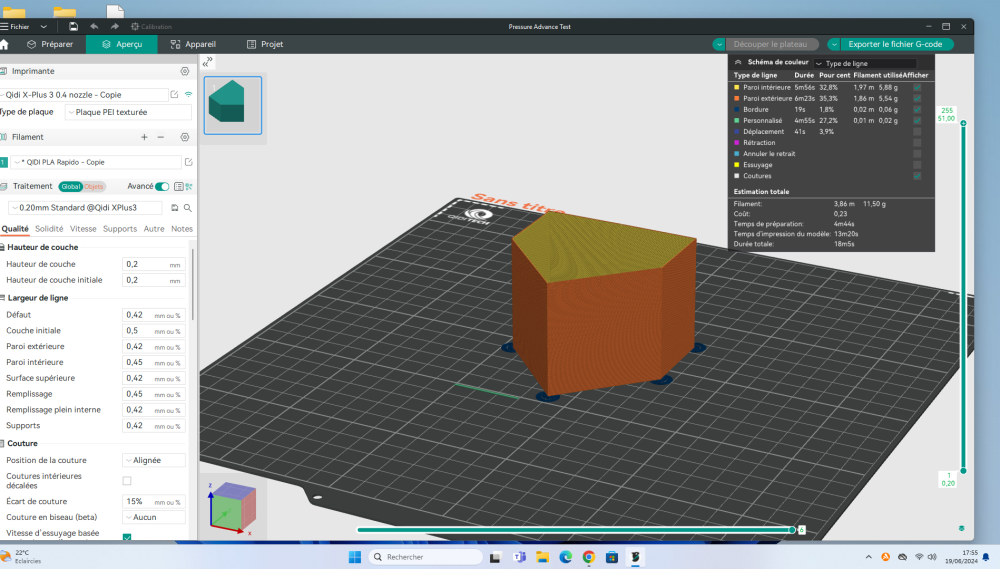
Task: Open printer settings gear icon
Action: tap(185, 71)
